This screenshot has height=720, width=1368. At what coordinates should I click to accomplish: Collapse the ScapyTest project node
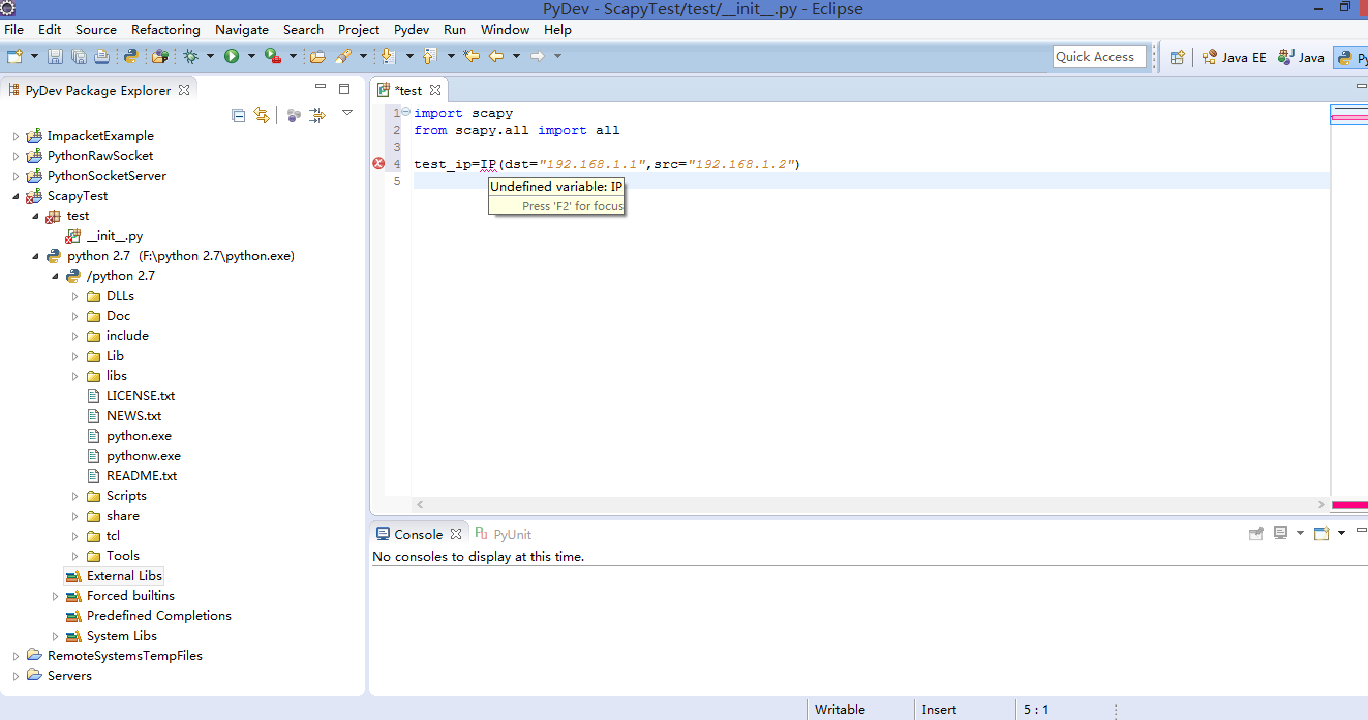16,196
